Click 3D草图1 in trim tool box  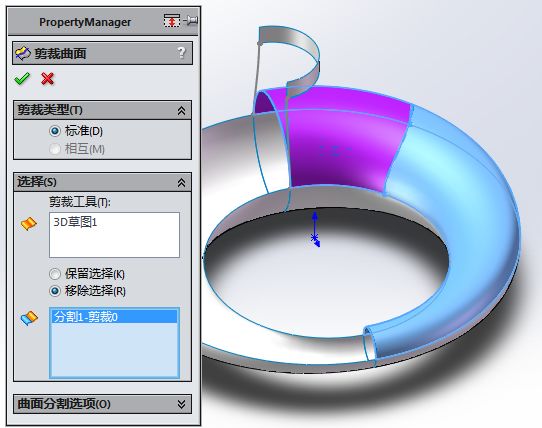[x=75, y=222]
